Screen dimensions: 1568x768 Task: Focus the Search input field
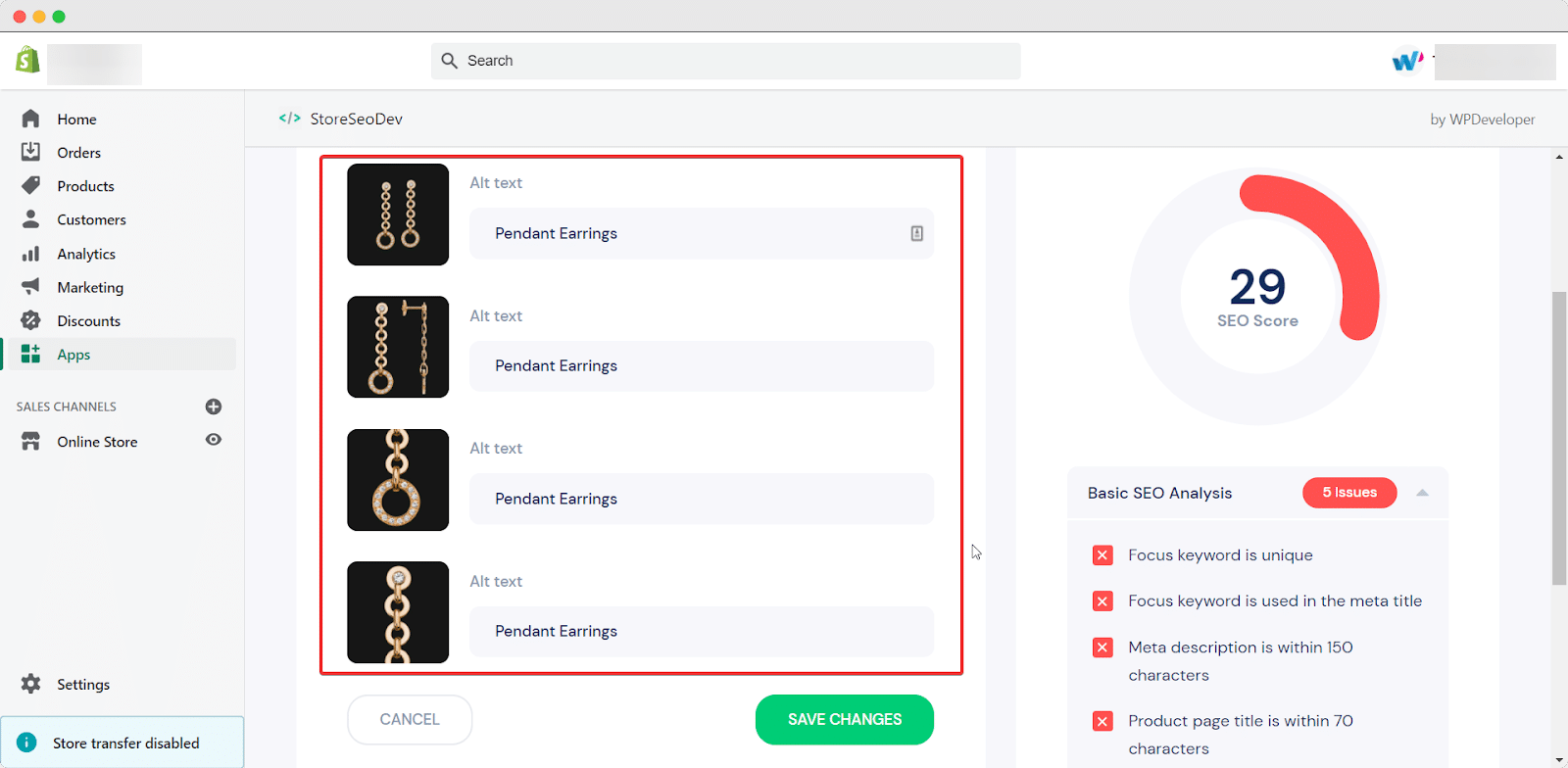pos(726,61)
